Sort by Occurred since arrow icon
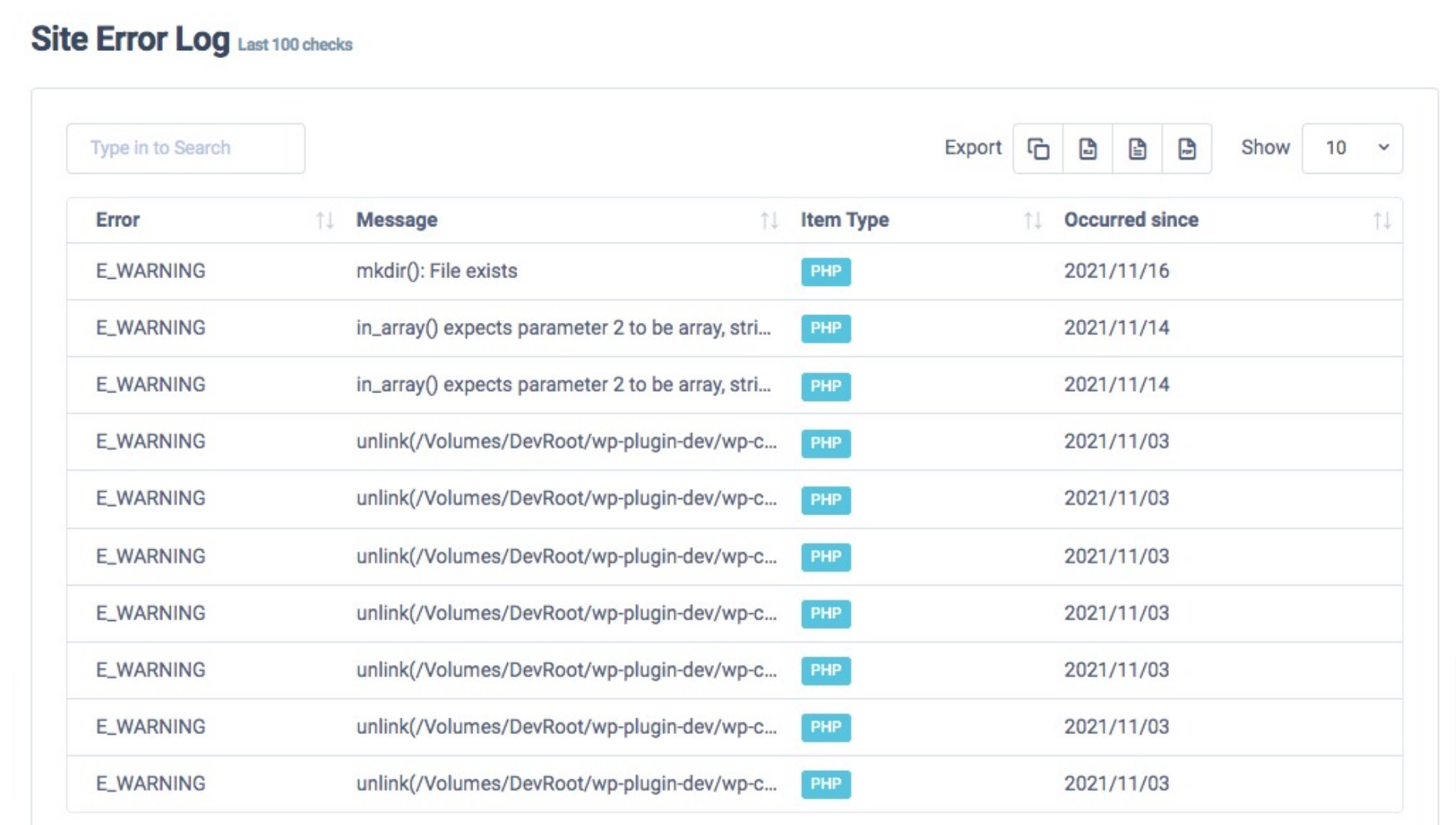 1382,221
